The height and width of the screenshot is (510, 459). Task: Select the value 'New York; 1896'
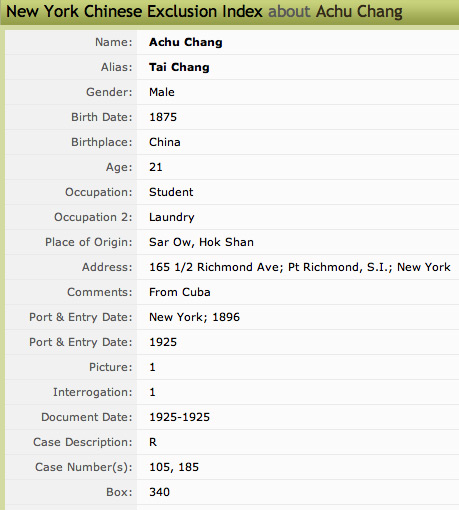click(x=194, y=317)
